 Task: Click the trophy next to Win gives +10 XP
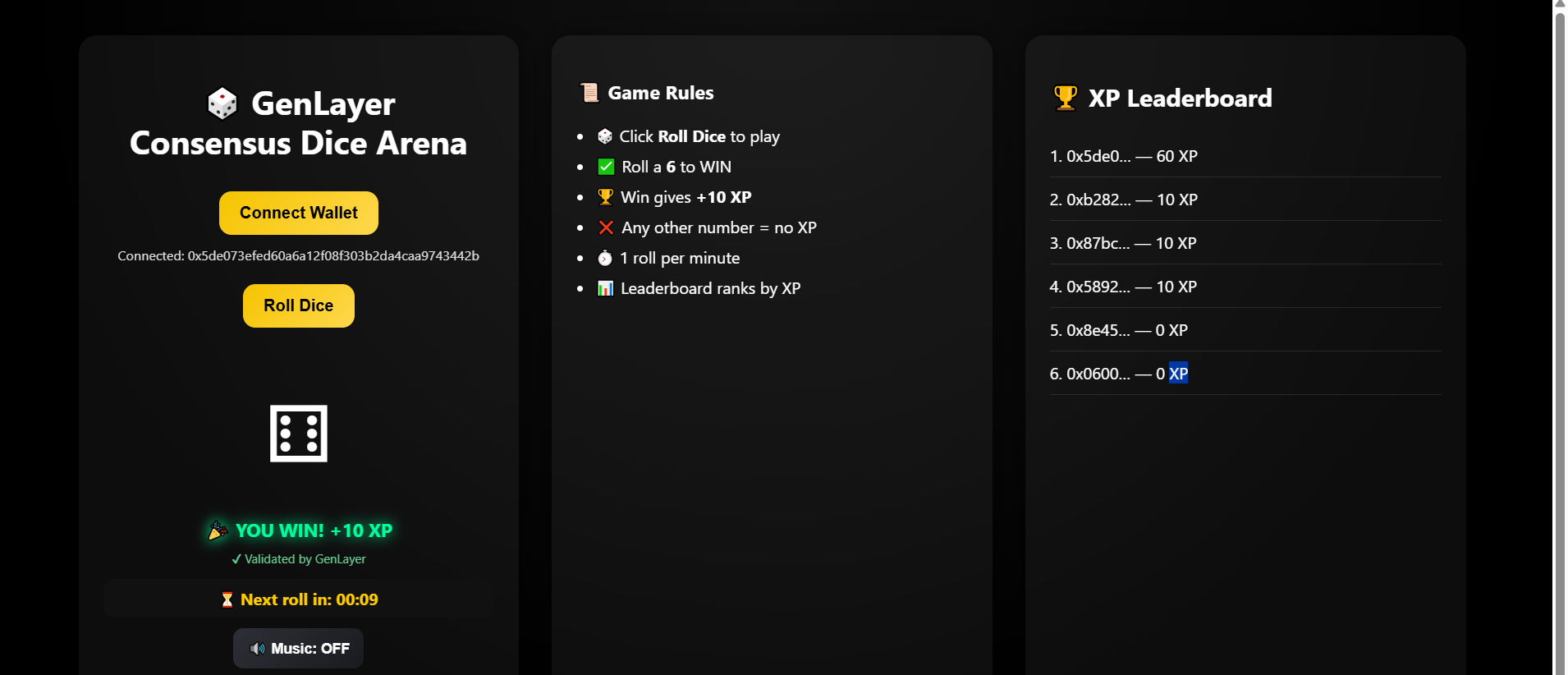pos(605,197)
